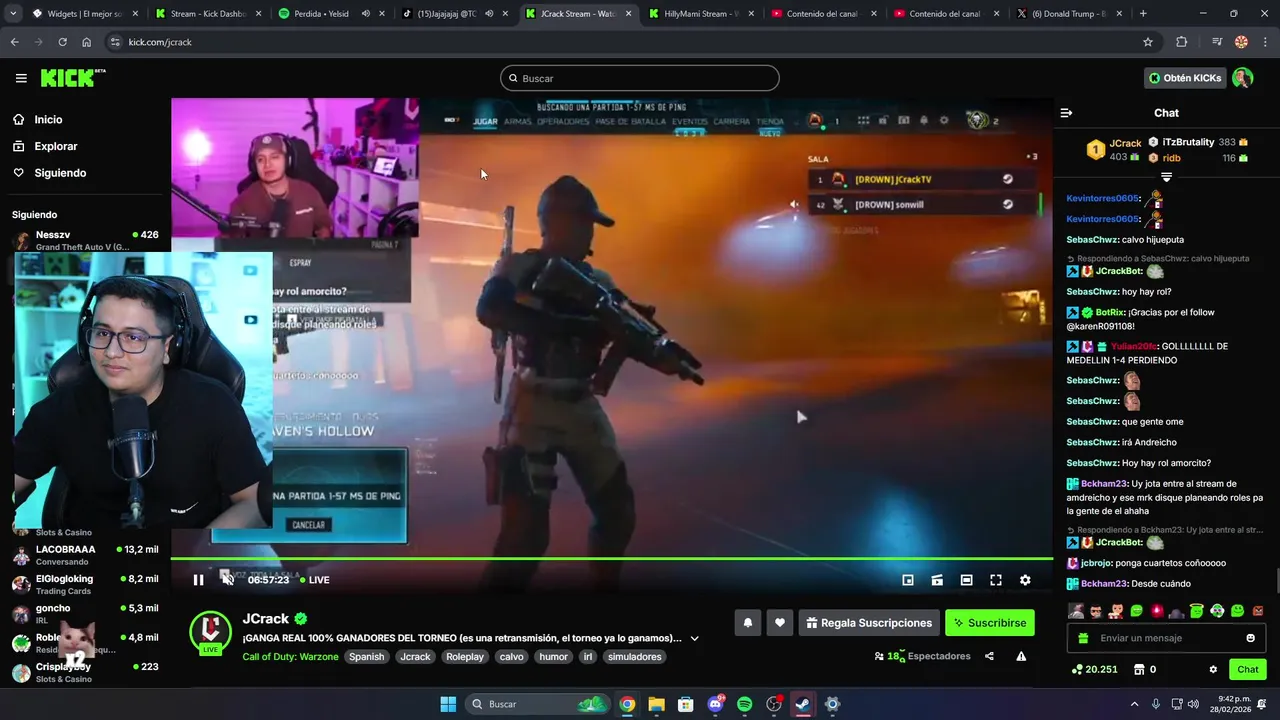Expand the chat leaderboard handle
The image size is (1280, 720).
(1166, 177)
